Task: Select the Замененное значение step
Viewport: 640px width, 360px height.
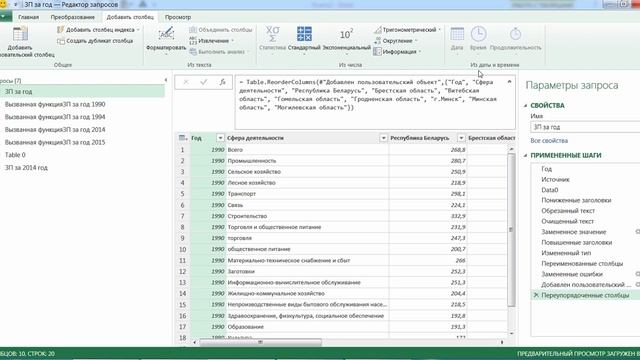Action: point(573,232)
